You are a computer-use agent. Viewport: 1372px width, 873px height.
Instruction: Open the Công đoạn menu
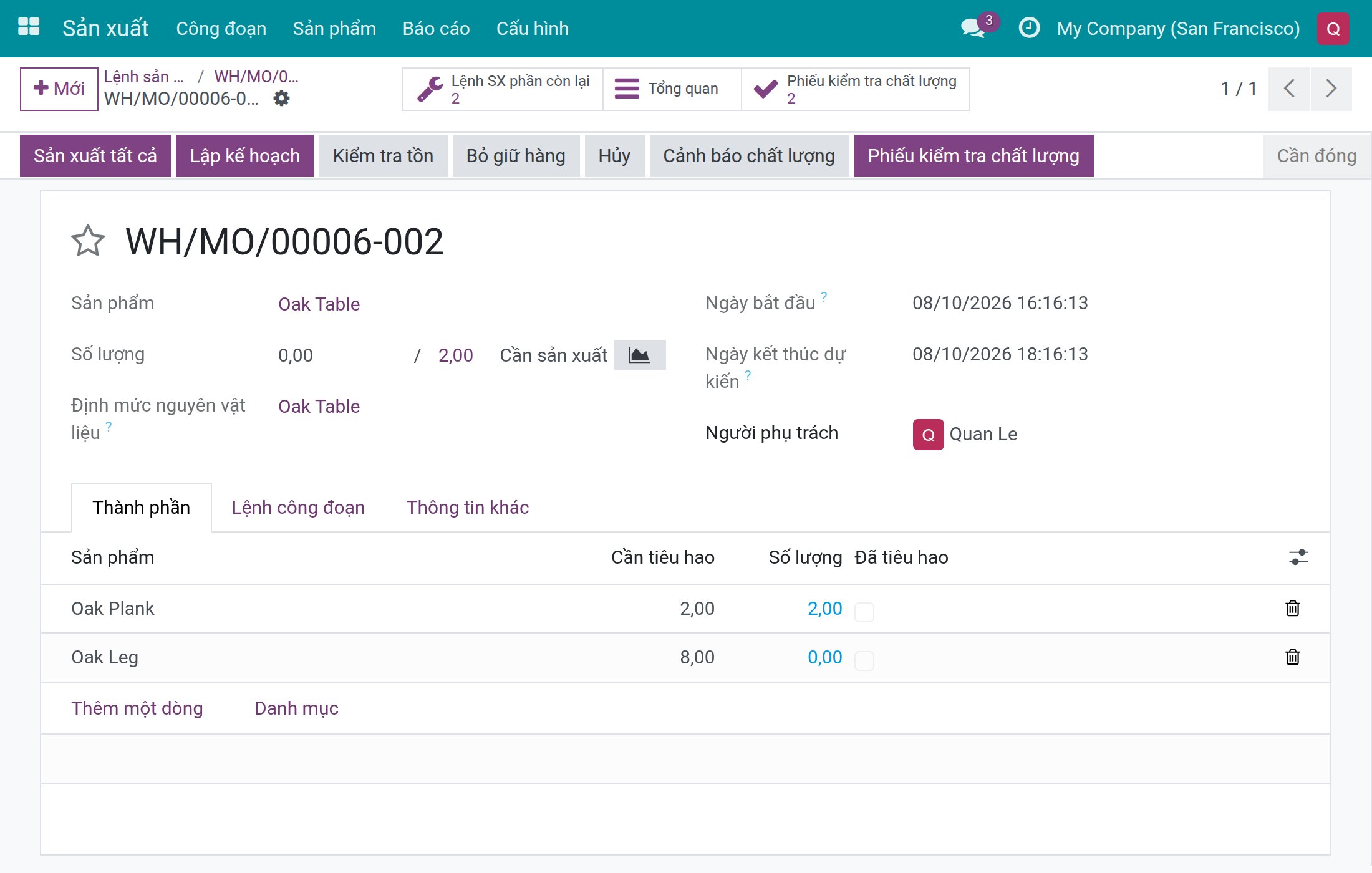(221, 29)
